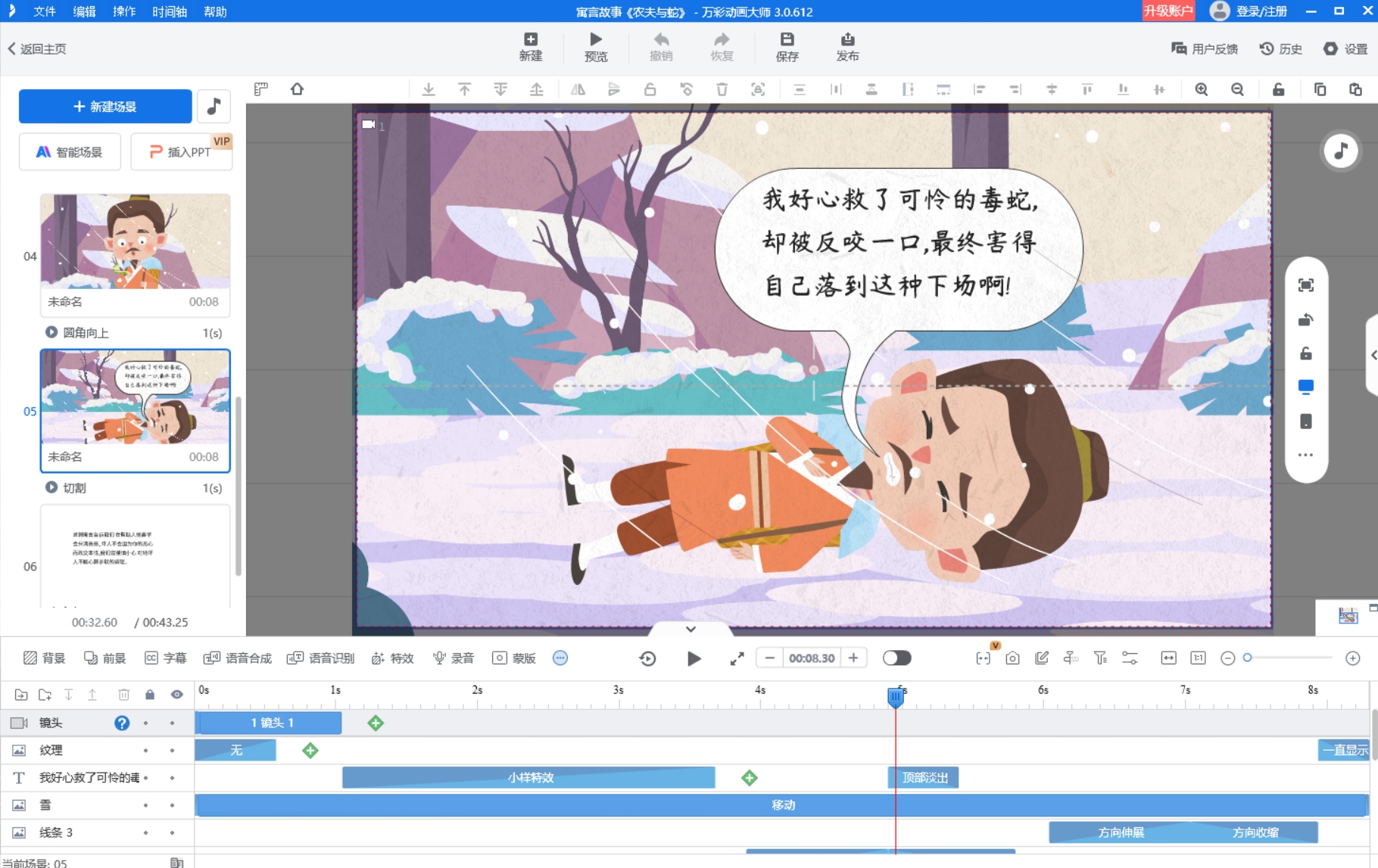
Task: Click the timeline zoom slider handle
Action: [1247, 658]
